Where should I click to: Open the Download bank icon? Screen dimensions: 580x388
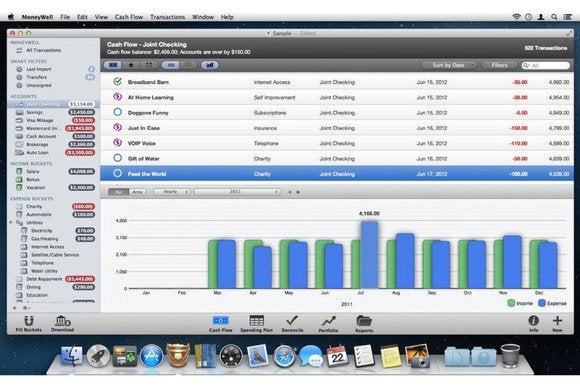[x=63, y=321]
